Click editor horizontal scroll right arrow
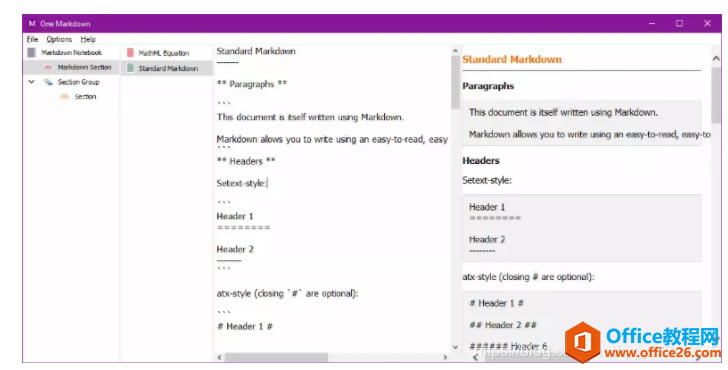This screenshot has height=370, width=728. coord(445,357)
